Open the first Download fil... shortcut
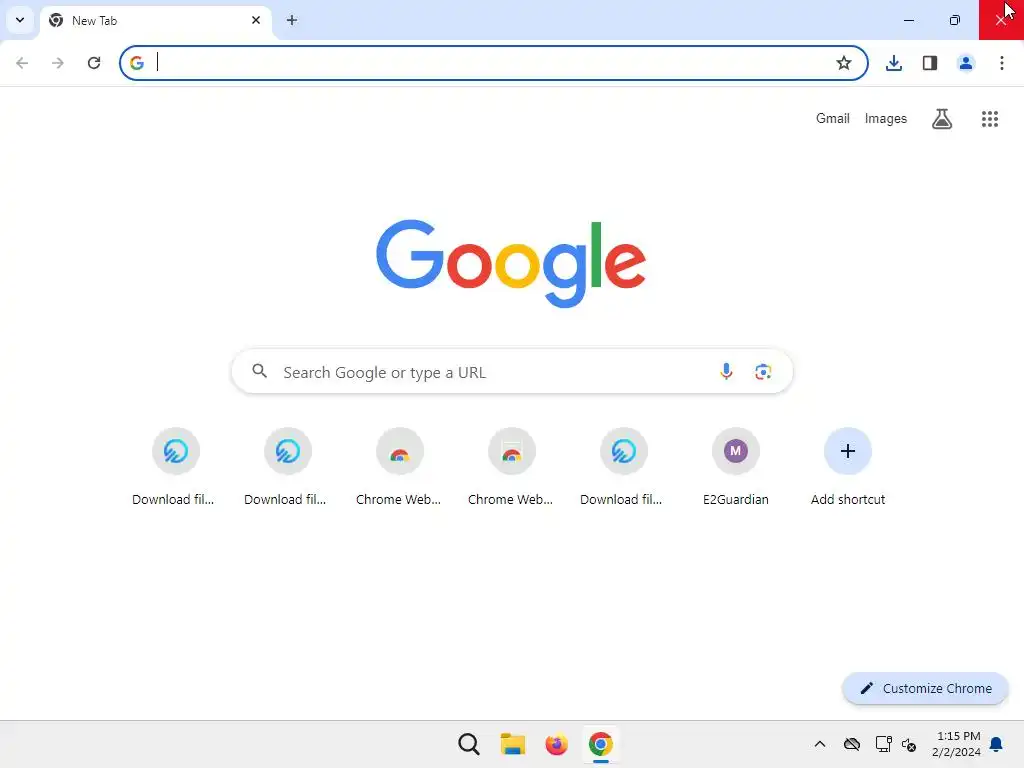This screenshot has width=1024, height=768. click(x=174, y=468)
